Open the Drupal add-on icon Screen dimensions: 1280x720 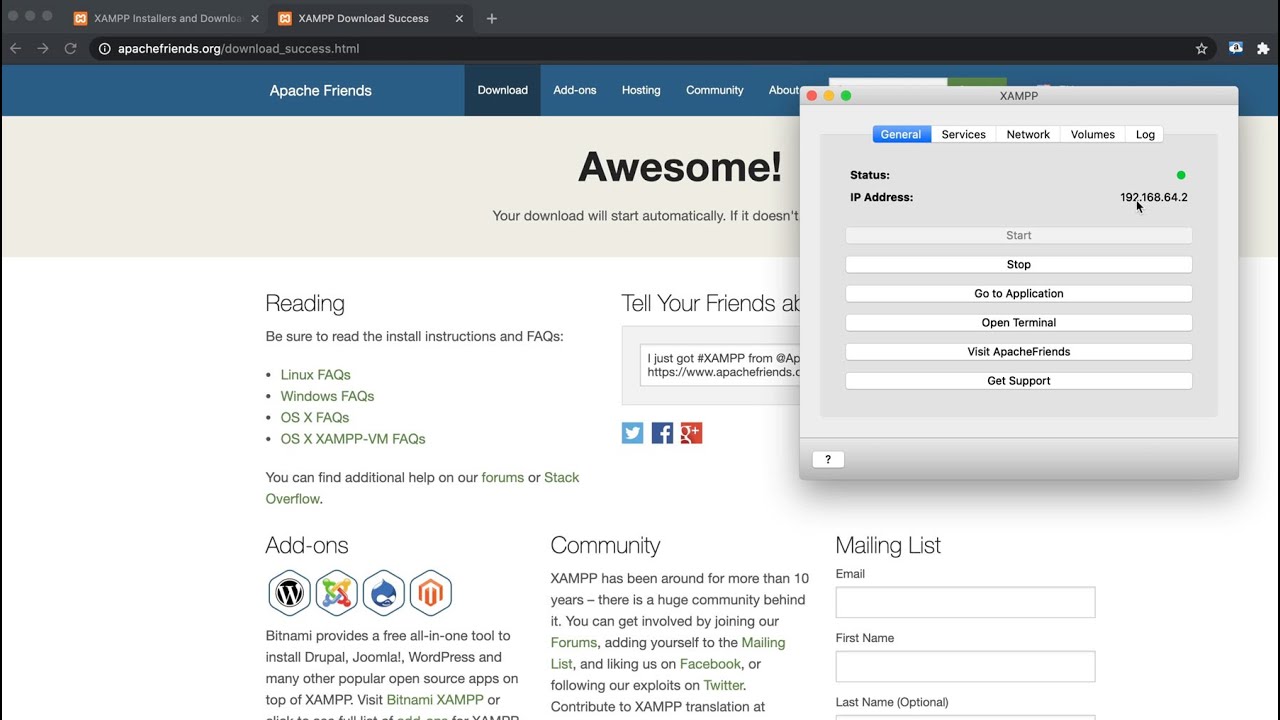(384, 593)
